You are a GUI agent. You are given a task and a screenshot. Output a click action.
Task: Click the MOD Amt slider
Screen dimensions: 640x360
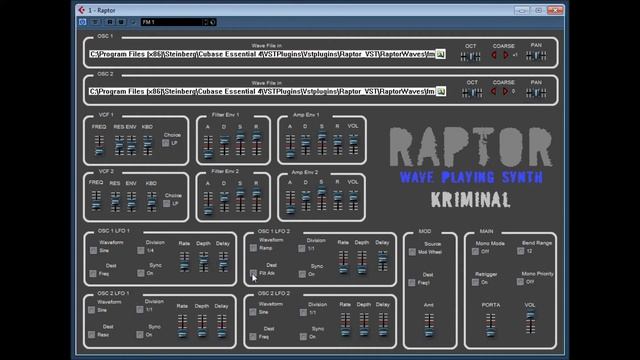tap(429, 325)
